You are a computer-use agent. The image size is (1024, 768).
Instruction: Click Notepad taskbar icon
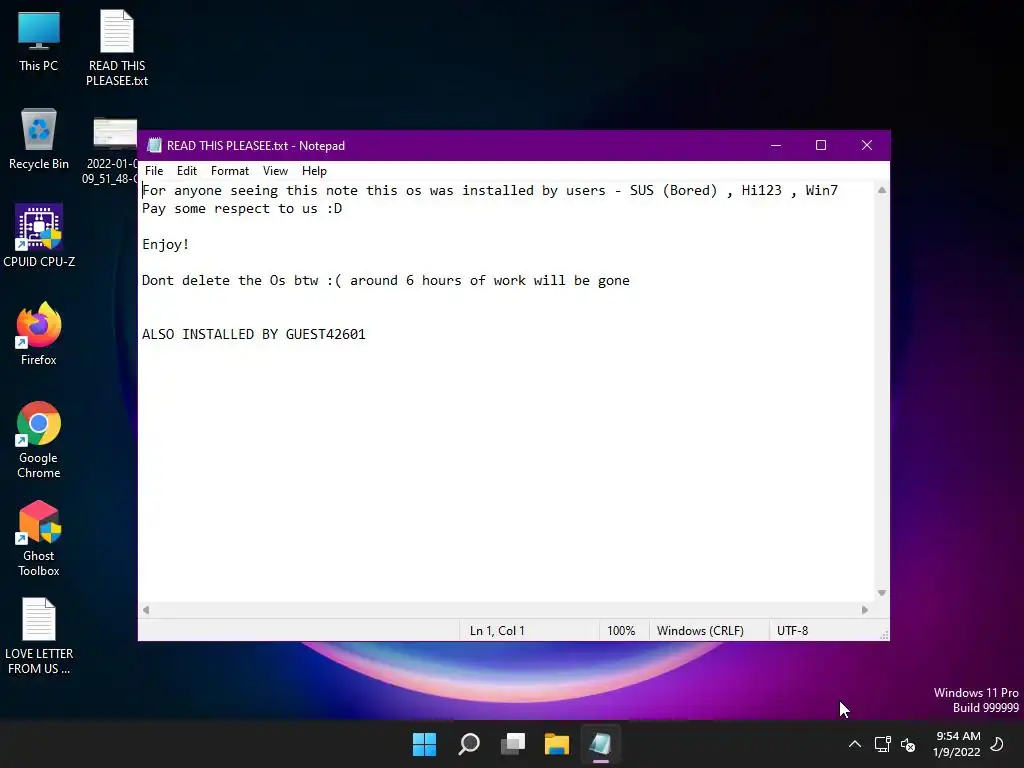[x=601, y=744]
